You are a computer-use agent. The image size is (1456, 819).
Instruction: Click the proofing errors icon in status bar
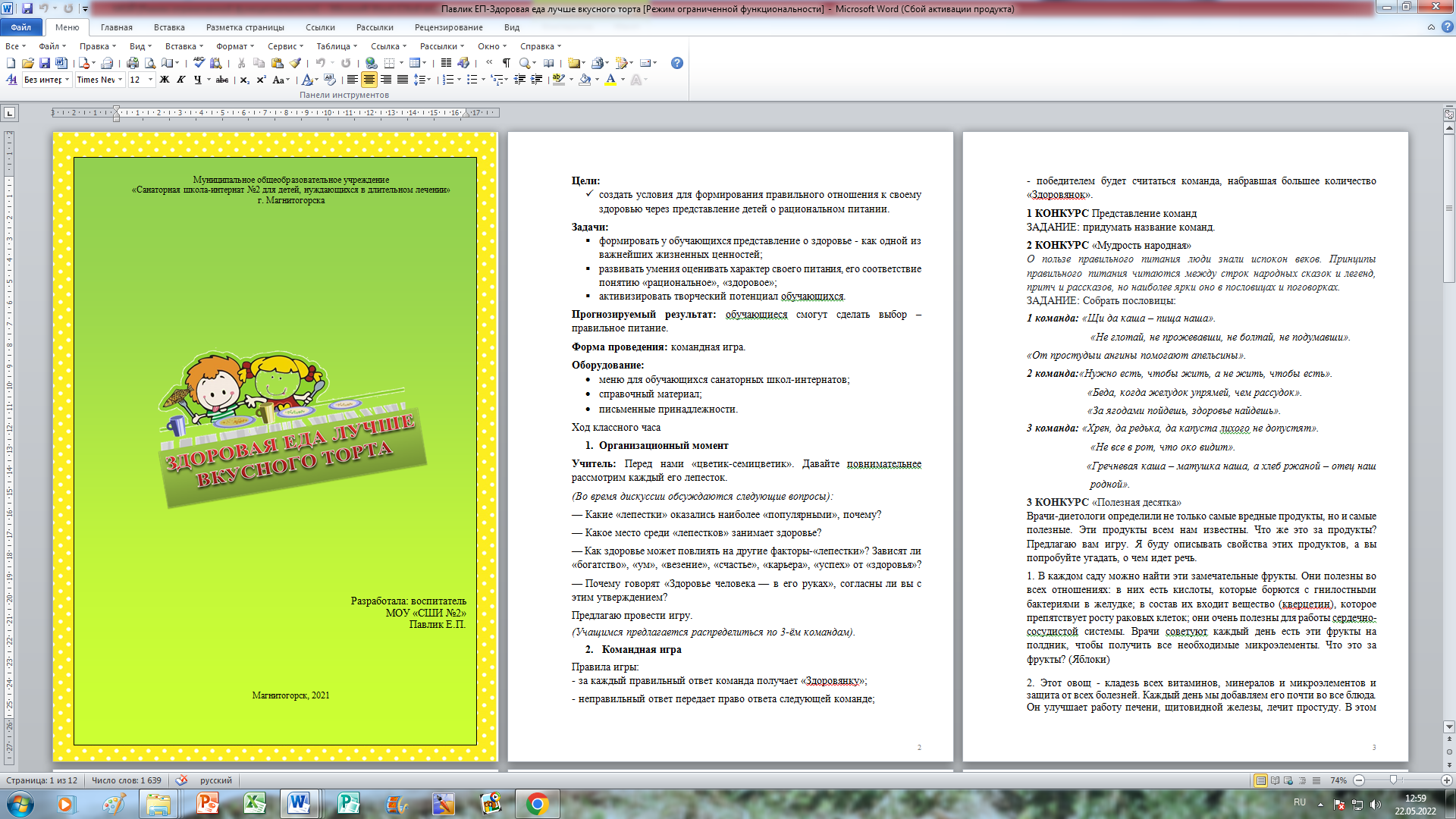(x=181, y=780)
